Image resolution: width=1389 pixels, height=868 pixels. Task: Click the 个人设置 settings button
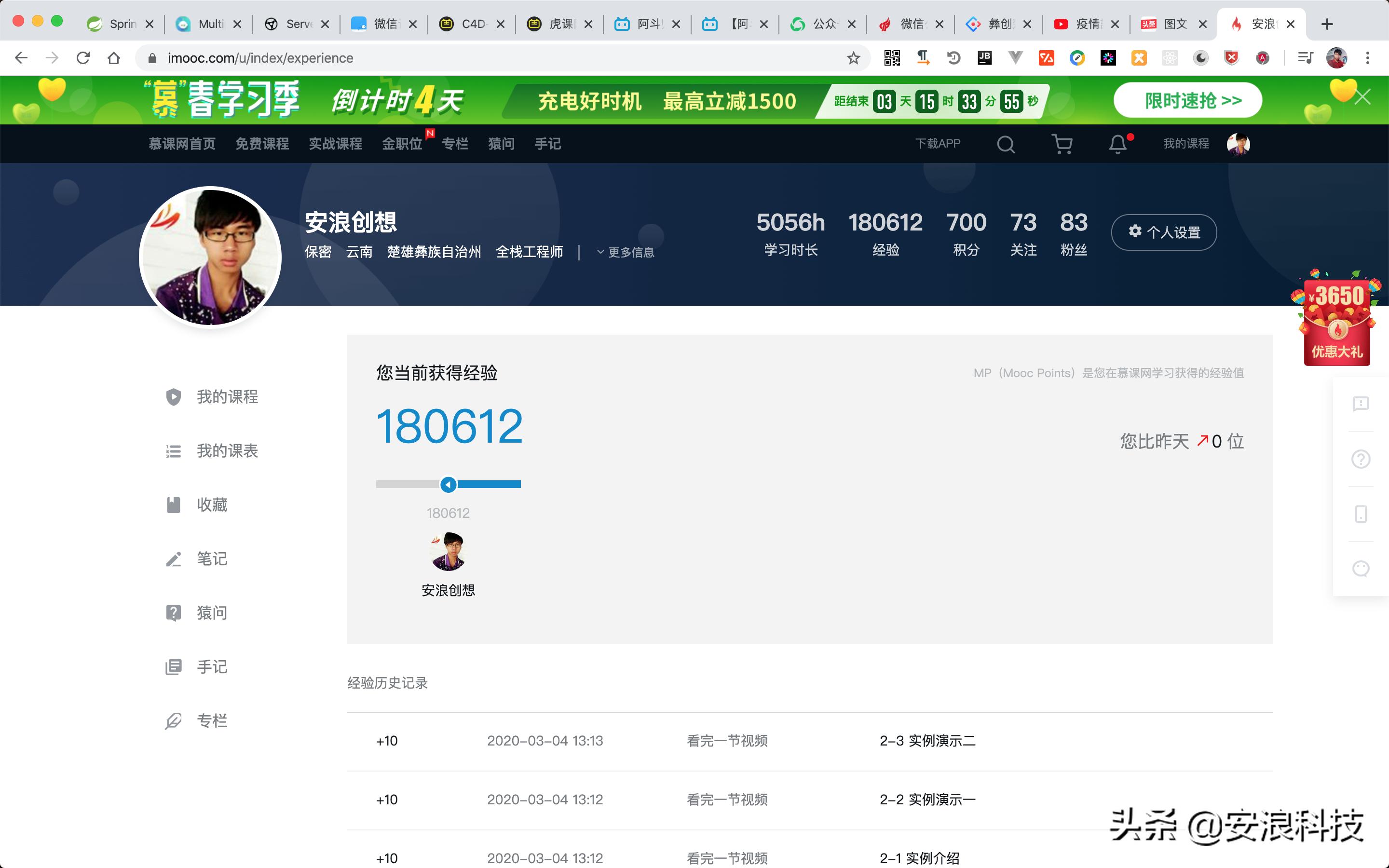tap(1164, 232)
